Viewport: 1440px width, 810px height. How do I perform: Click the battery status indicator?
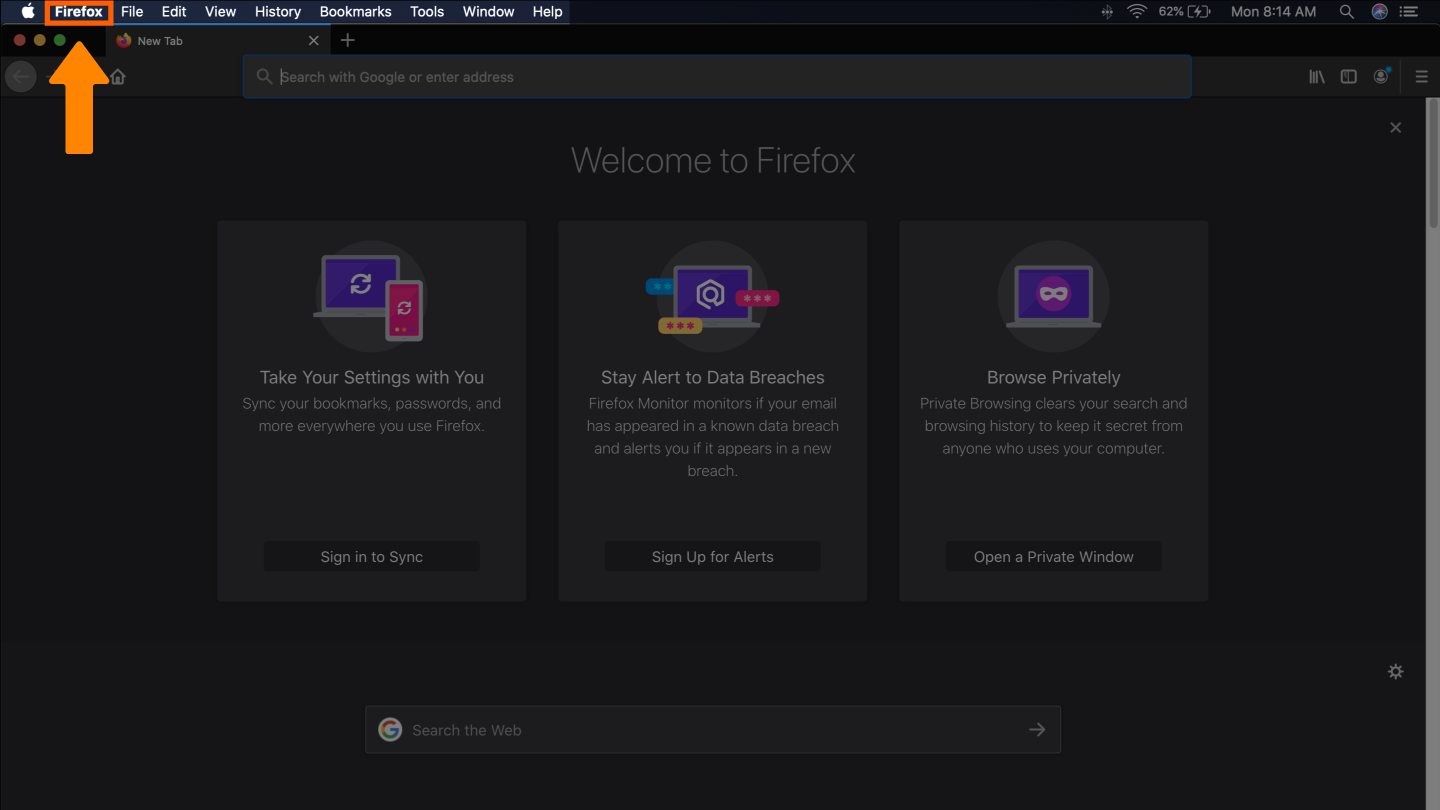(x=1185, y=12)
